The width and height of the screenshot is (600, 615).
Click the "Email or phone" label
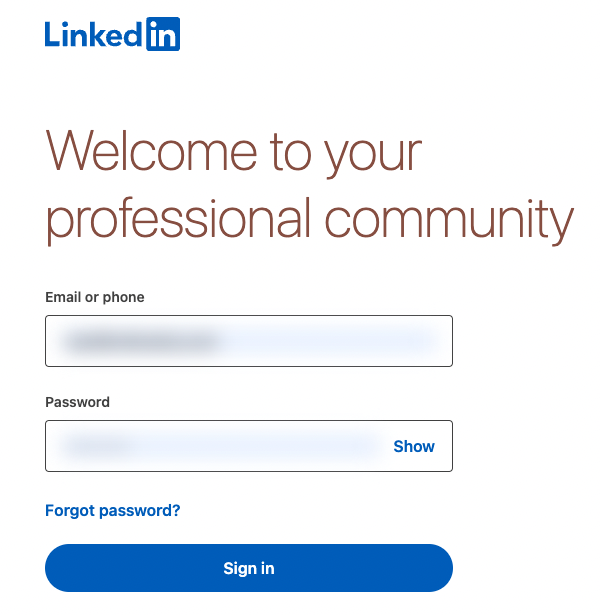(95, 297)
